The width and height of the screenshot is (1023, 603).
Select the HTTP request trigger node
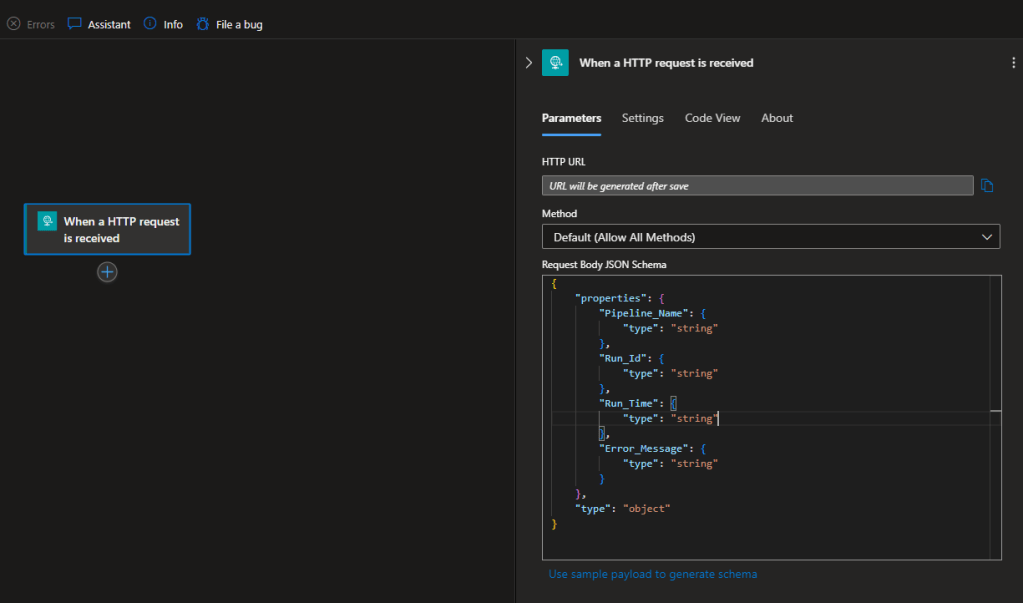click(120, 230)
